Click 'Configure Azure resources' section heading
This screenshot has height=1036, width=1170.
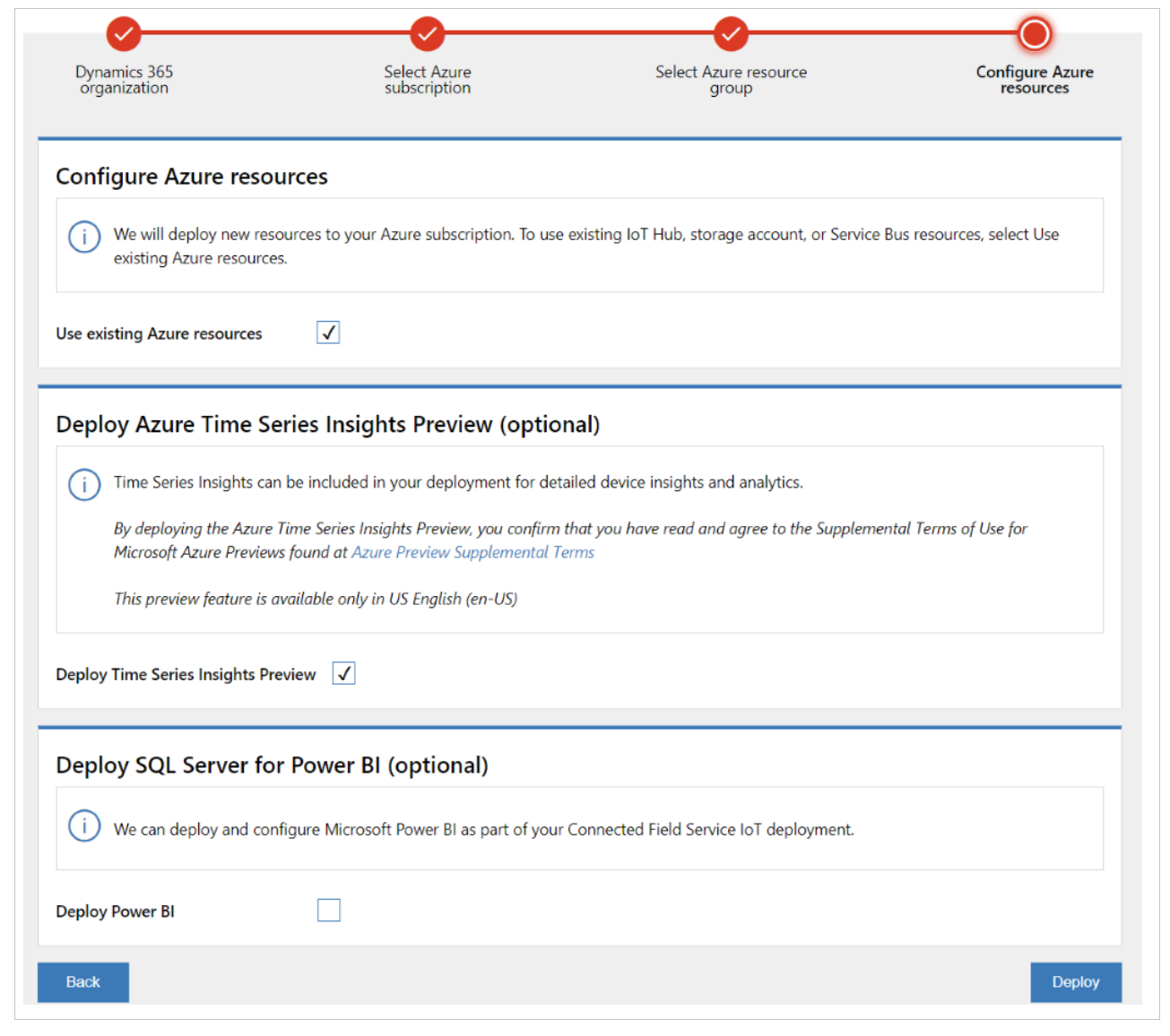click(x=192, y=177)
